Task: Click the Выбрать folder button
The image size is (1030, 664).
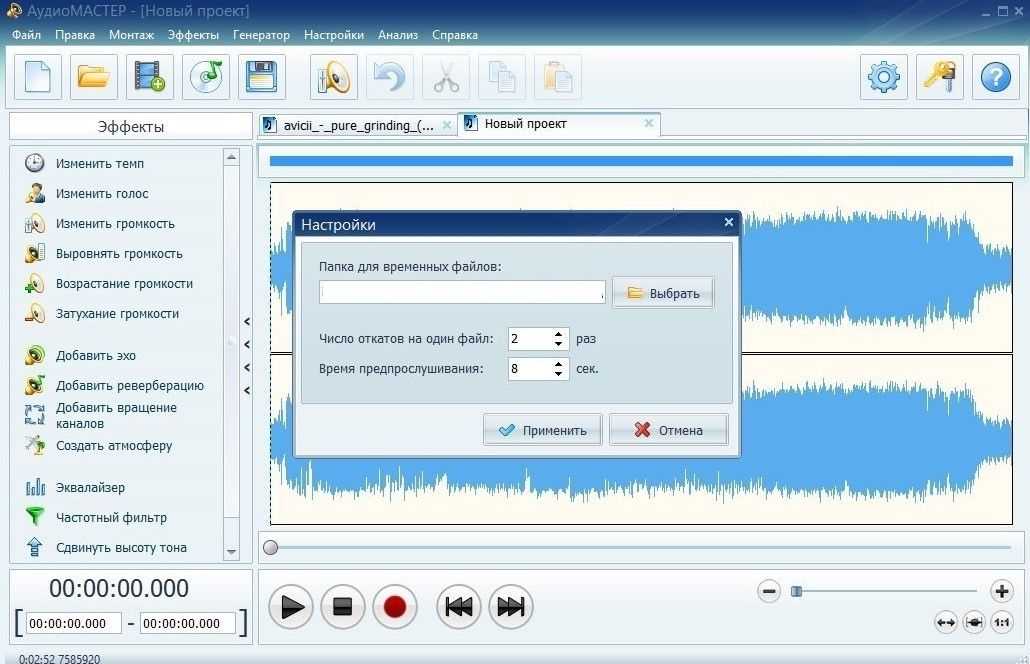Action: [x=663, y=293]
